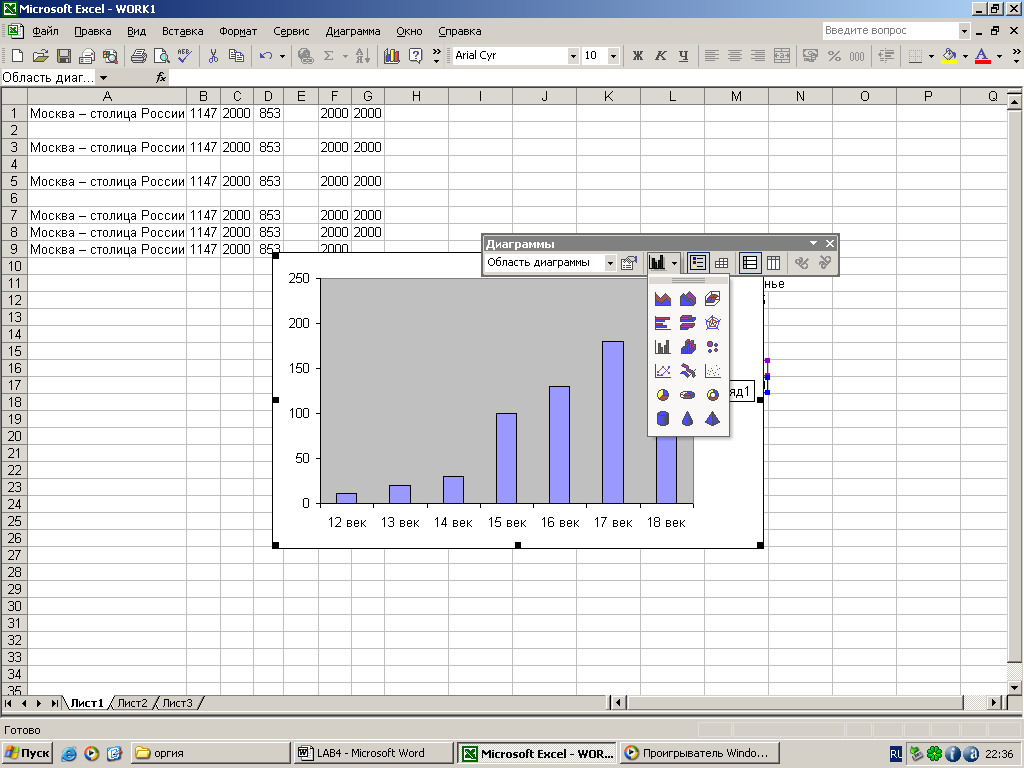The height and width of the screenshot is (768, 1024).
Task: Pick the 3-D Line chart type
Action: click(x=688, y=371)
